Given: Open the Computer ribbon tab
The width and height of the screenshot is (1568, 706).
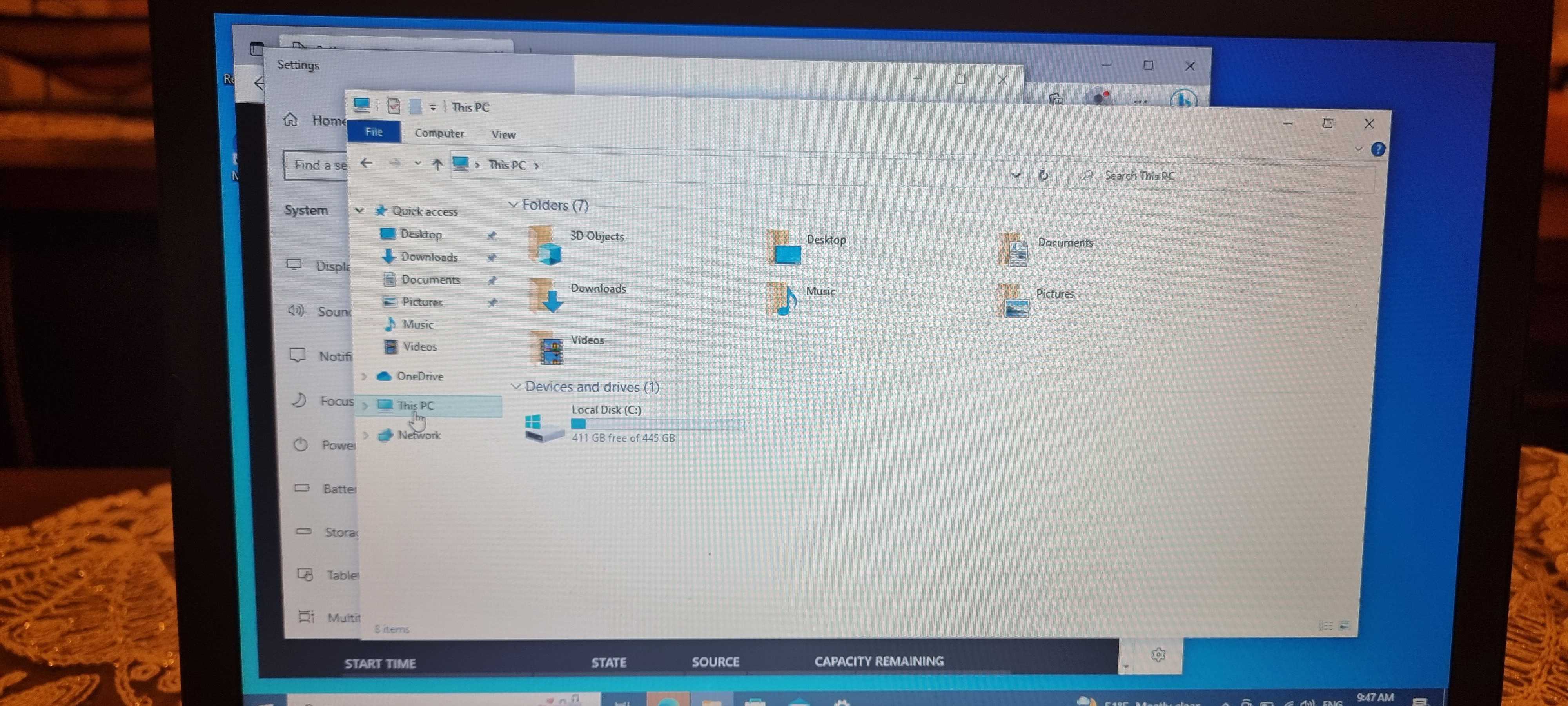Looking at the screenshot, I should pos(439,133).
